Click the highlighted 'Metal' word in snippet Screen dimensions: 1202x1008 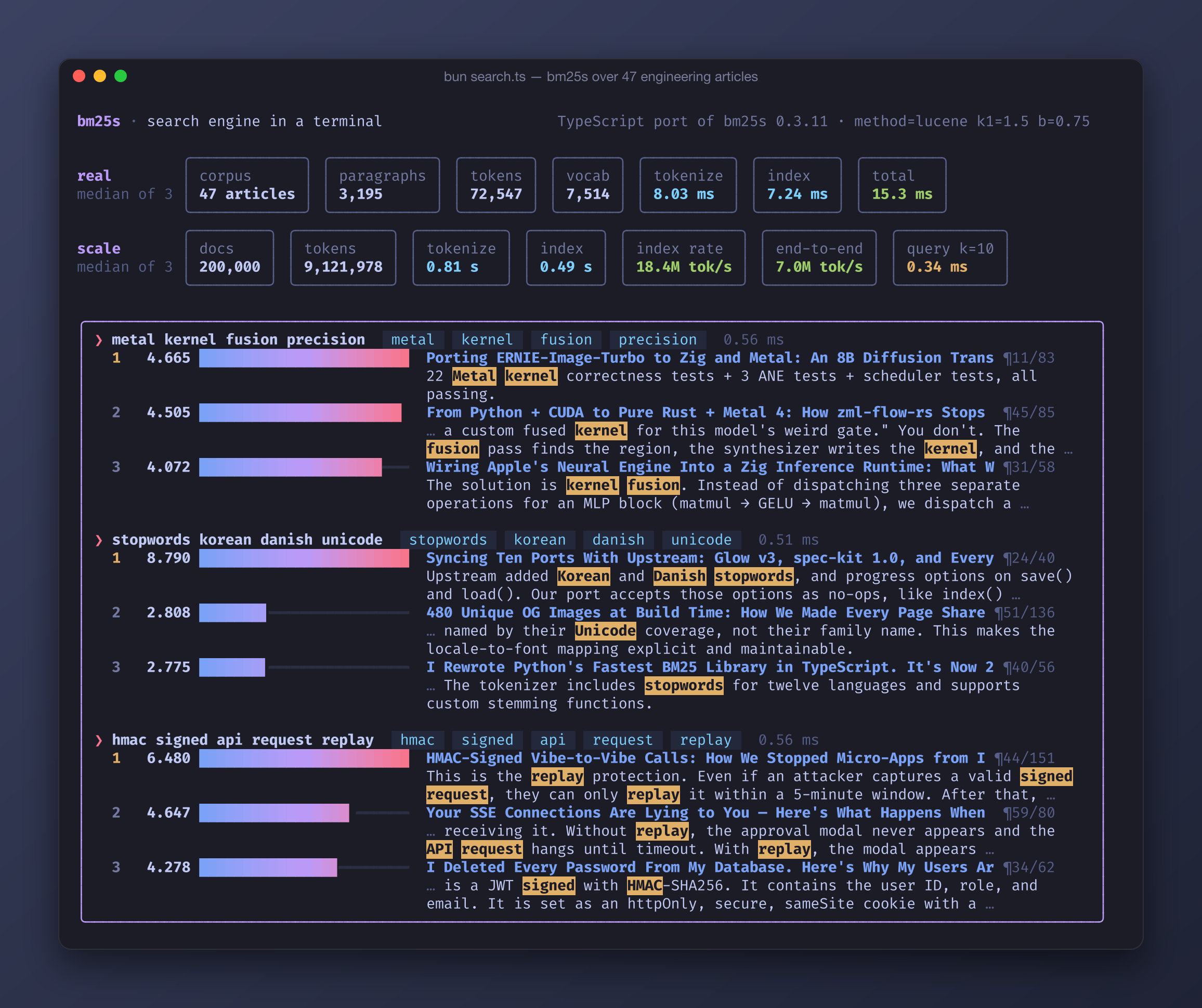click(x=474, y=376)
